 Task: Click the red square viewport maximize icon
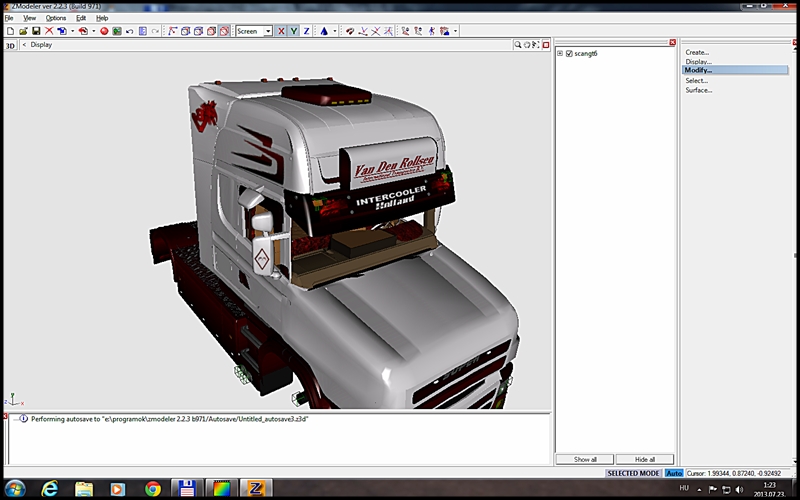pos(548,45)
